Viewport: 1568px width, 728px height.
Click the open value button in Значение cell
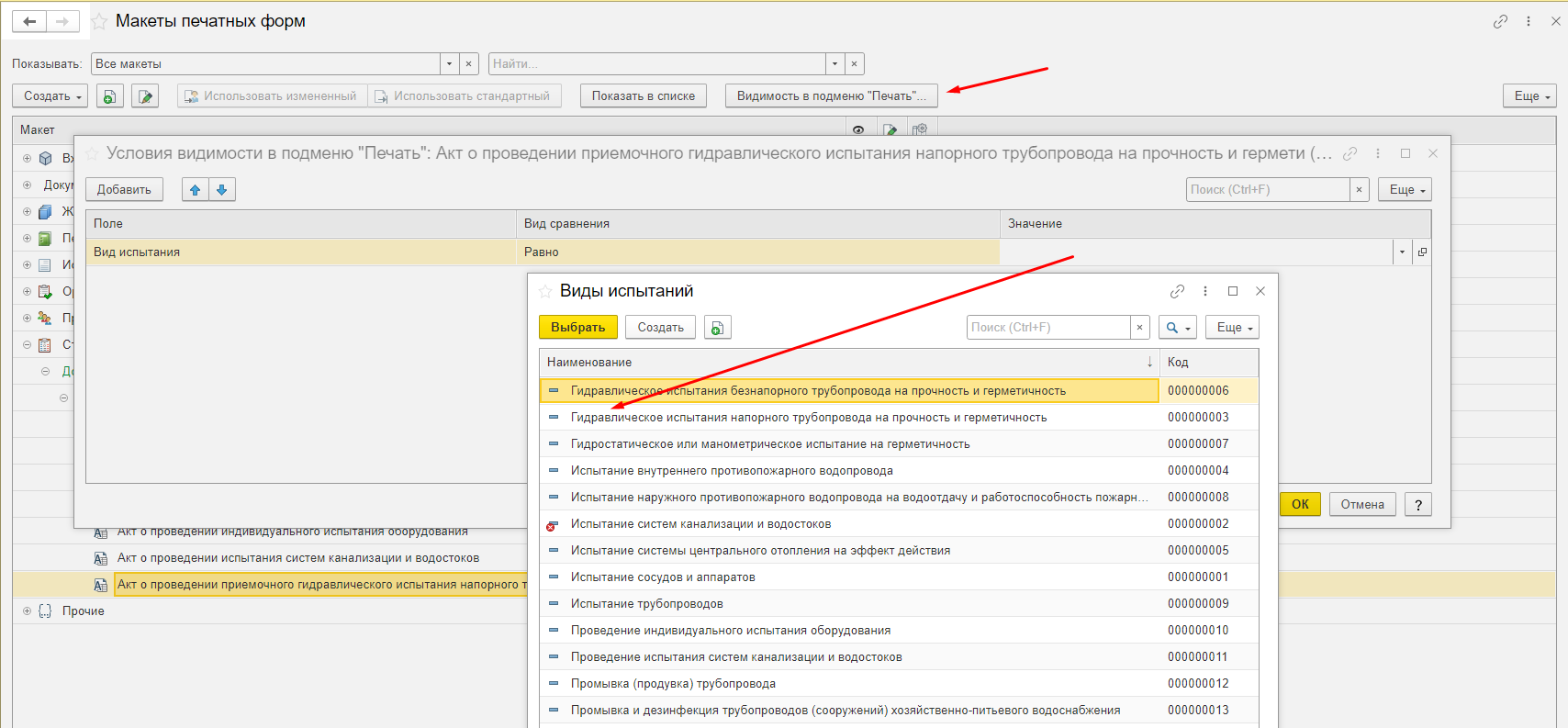(1422, 252)
